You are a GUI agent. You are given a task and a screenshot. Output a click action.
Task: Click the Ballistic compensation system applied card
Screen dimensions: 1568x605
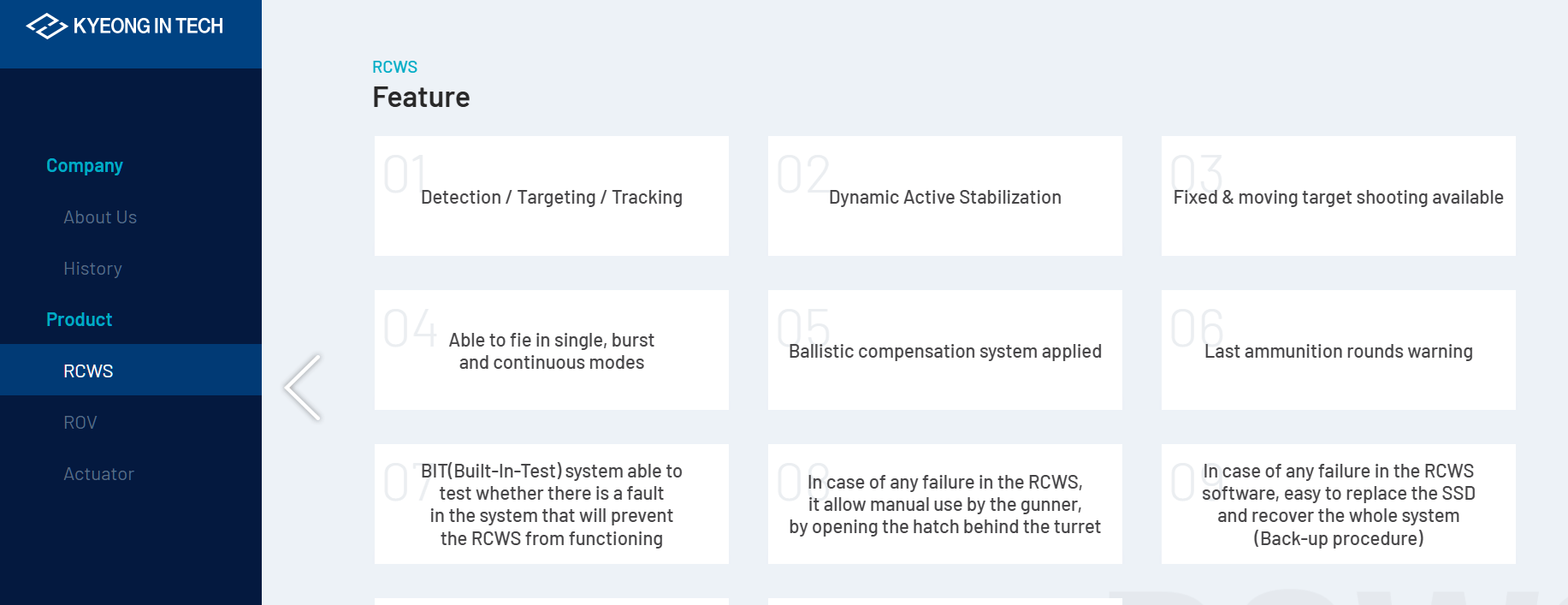pyautogui.click(x=944, y=350)
